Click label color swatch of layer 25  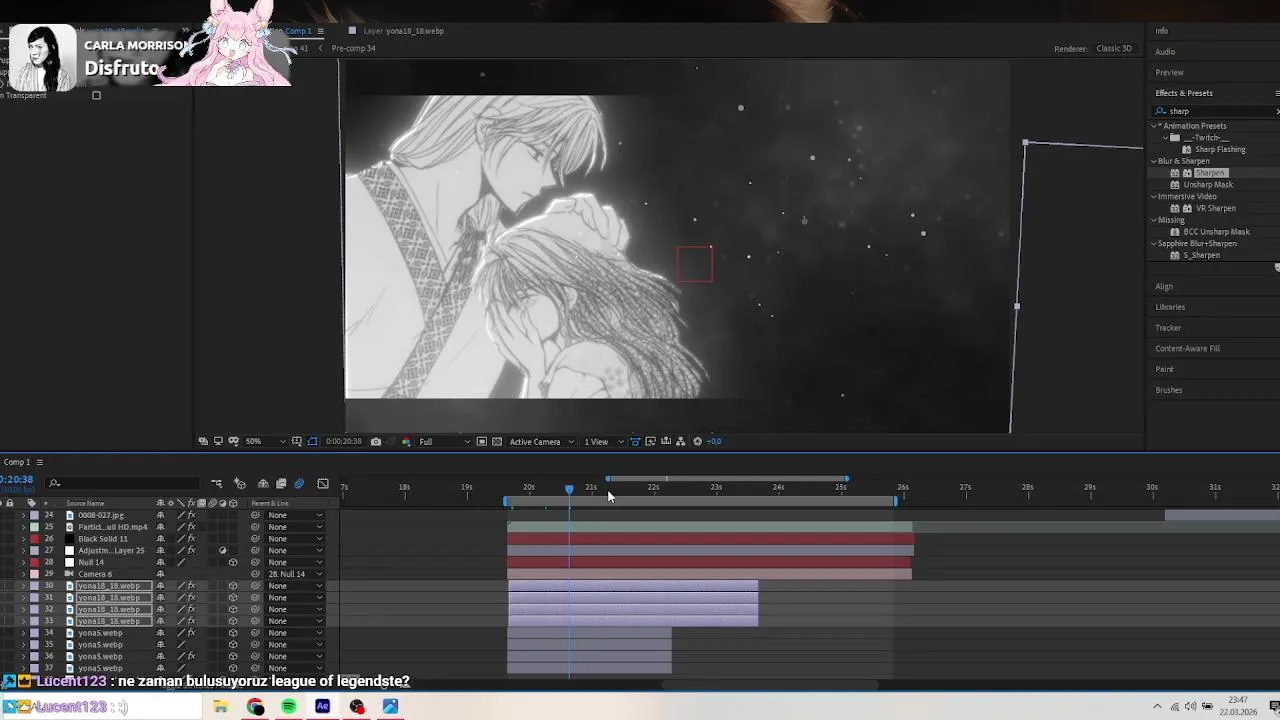34,527
